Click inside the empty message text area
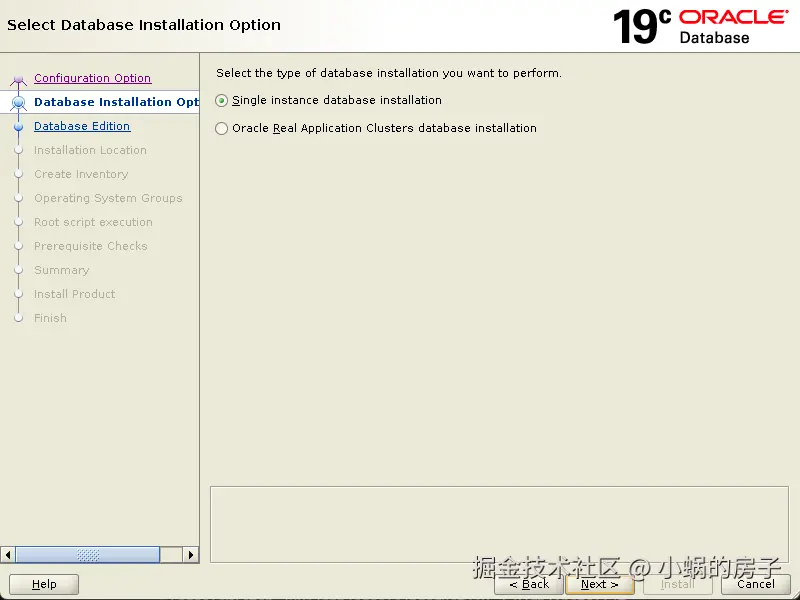The height and width of the screenshot is (600, 800). (x=499, y=524)
